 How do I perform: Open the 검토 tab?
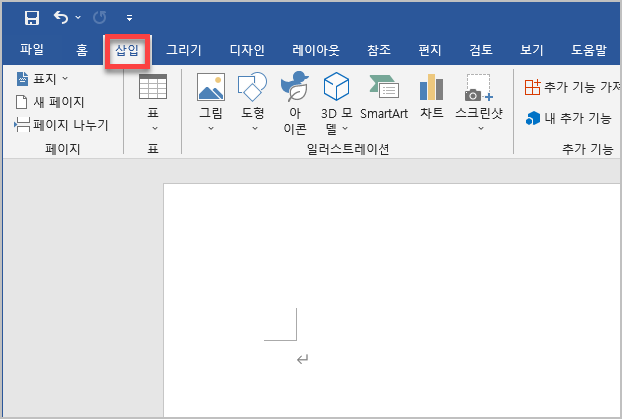point(481,50)
